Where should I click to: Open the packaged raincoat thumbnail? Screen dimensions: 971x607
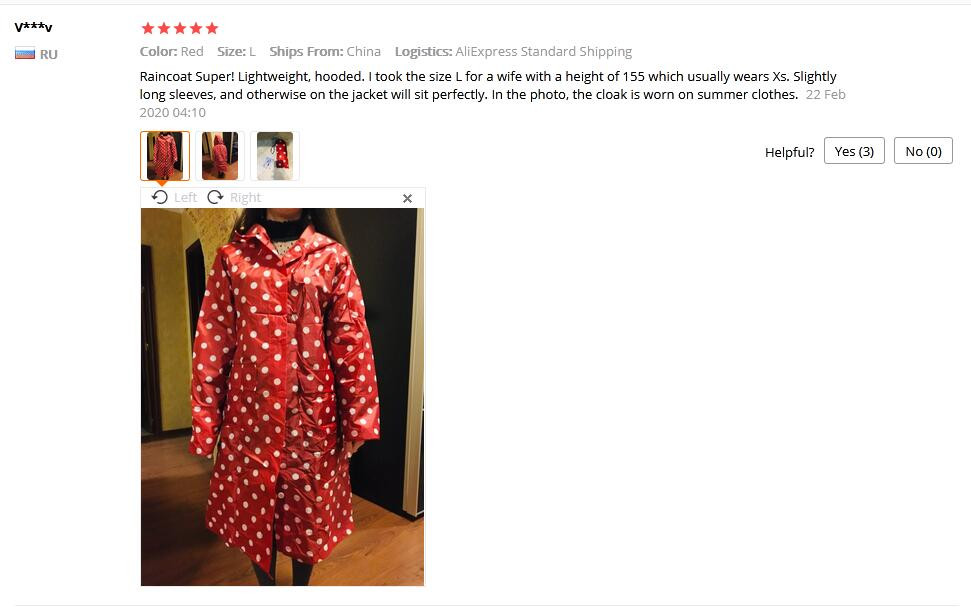(x=275, y=156)
